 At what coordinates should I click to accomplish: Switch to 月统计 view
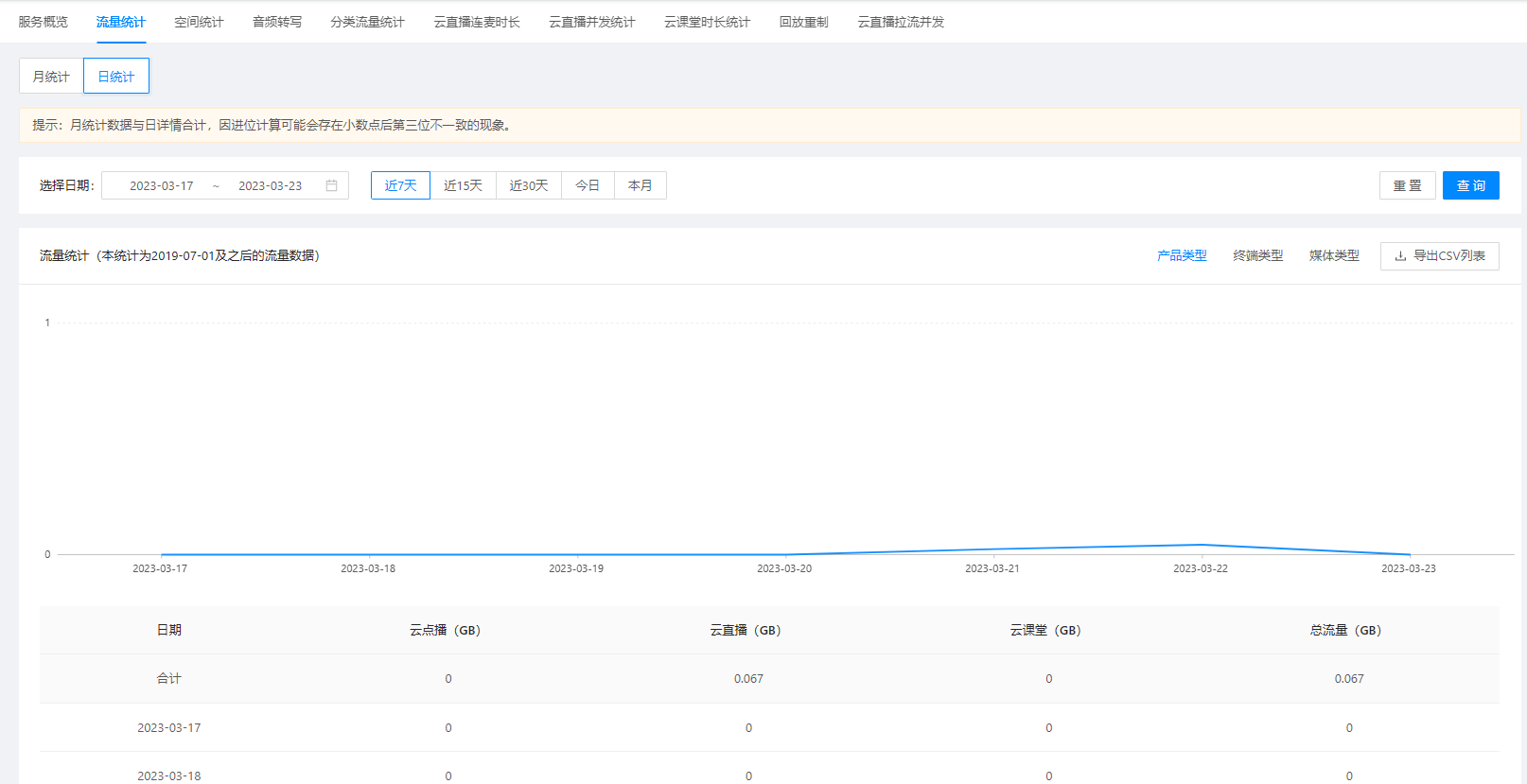point(51,77)
